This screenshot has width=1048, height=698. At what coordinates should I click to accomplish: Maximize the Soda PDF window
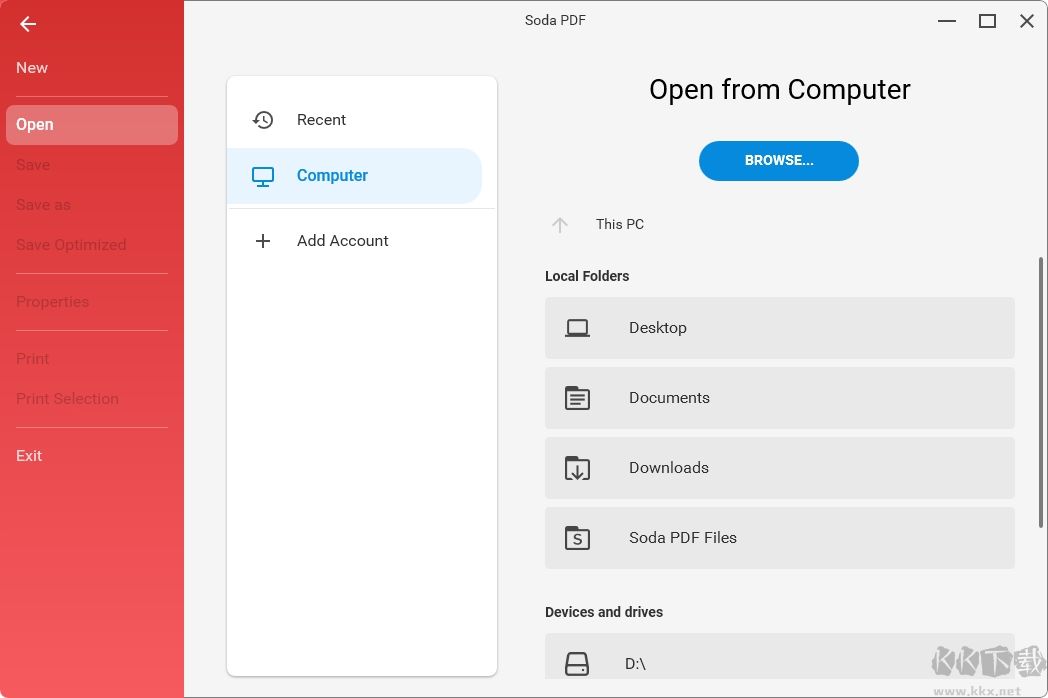point(987,21)
